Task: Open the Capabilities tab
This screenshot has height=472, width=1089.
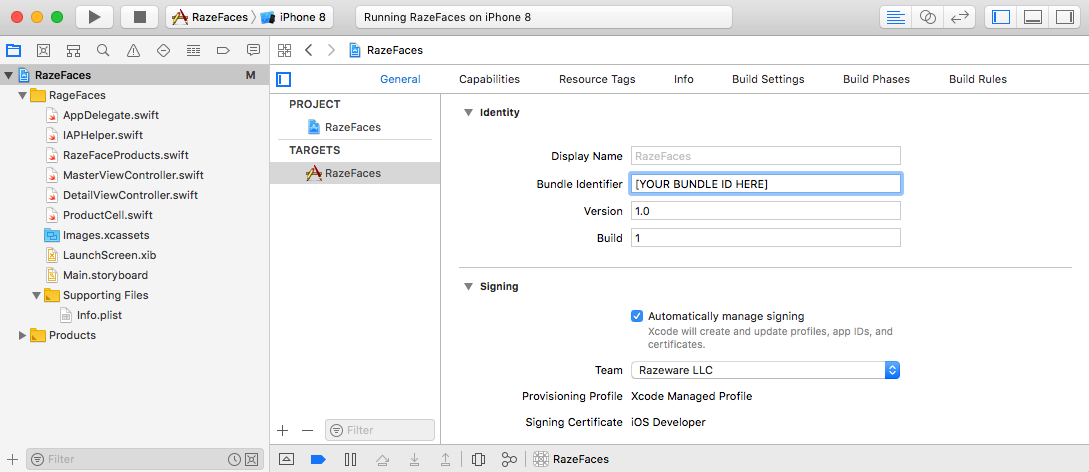Action: 489,79
